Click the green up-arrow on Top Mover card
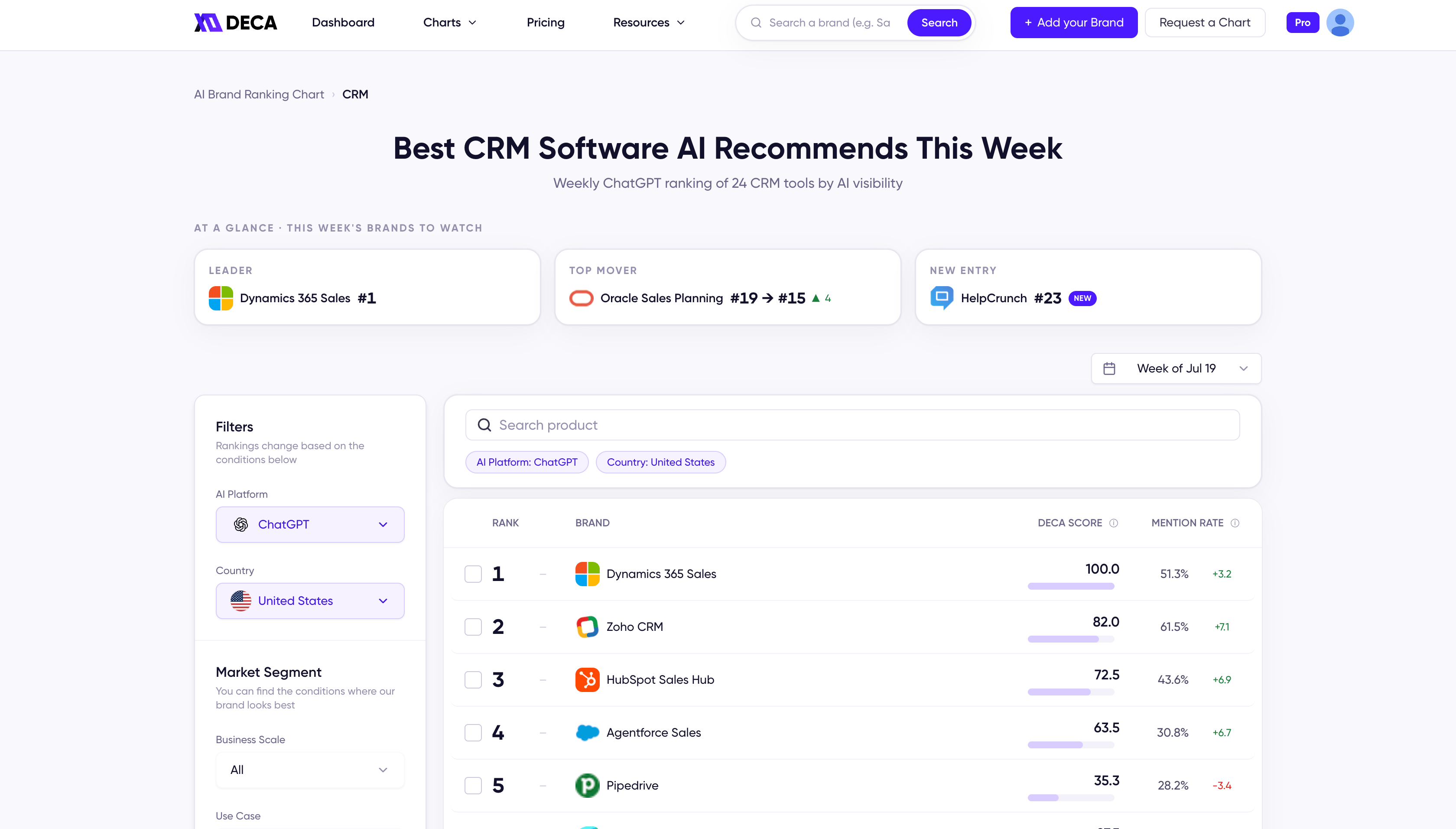This screenshot has height=829, width=1456. [x=816, y=298]
